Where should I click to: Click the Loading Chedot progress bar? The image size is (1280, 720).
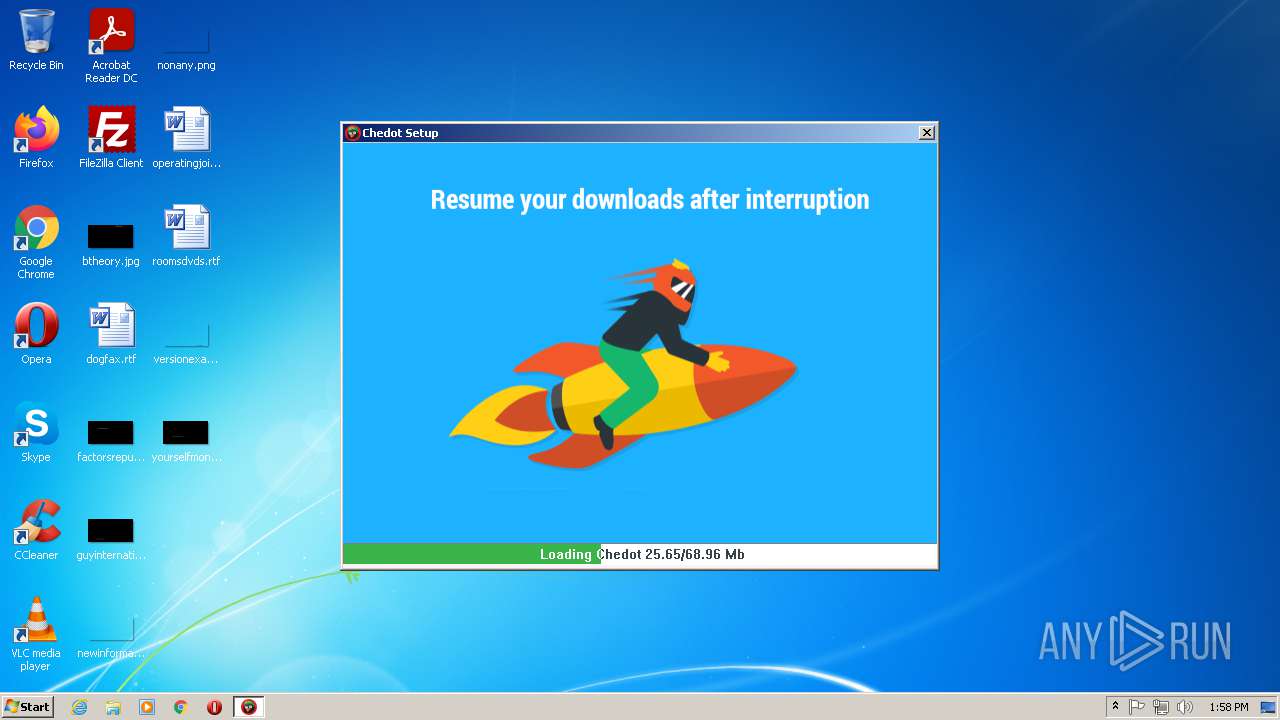(640, 554)
